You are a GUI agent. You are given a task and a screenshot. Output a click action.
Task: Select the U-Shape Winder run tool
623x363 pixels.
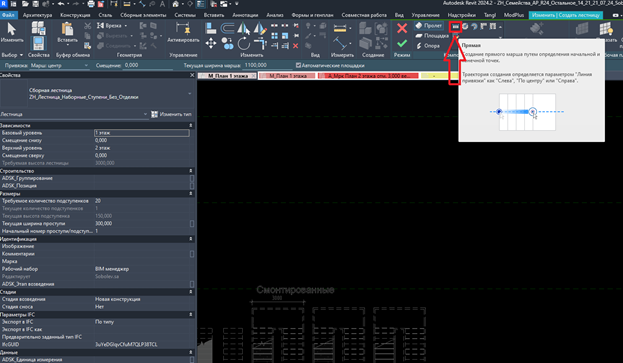(x=493, y=27)
